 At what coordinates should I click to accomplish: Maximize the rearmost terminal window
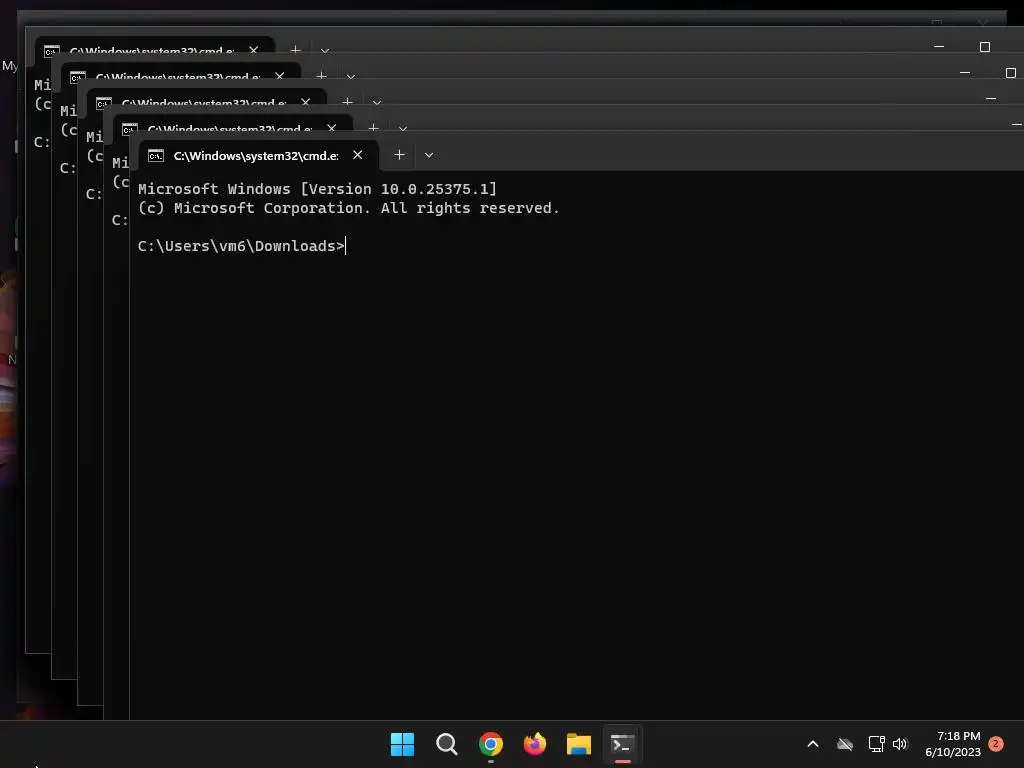(984, 46)
